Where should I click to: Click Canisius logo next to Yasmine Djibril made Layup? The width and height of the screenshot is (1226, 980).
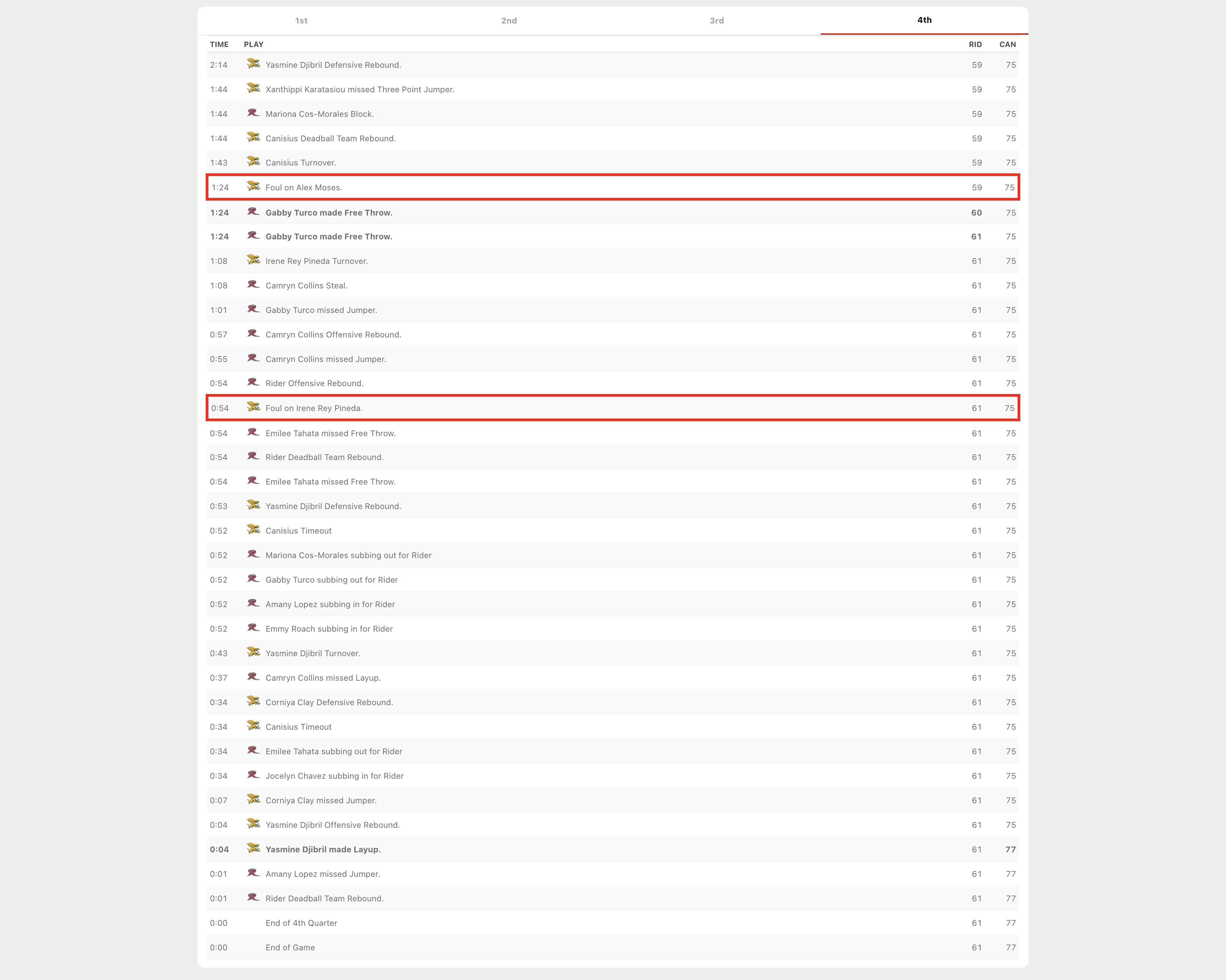click(253, 848)
